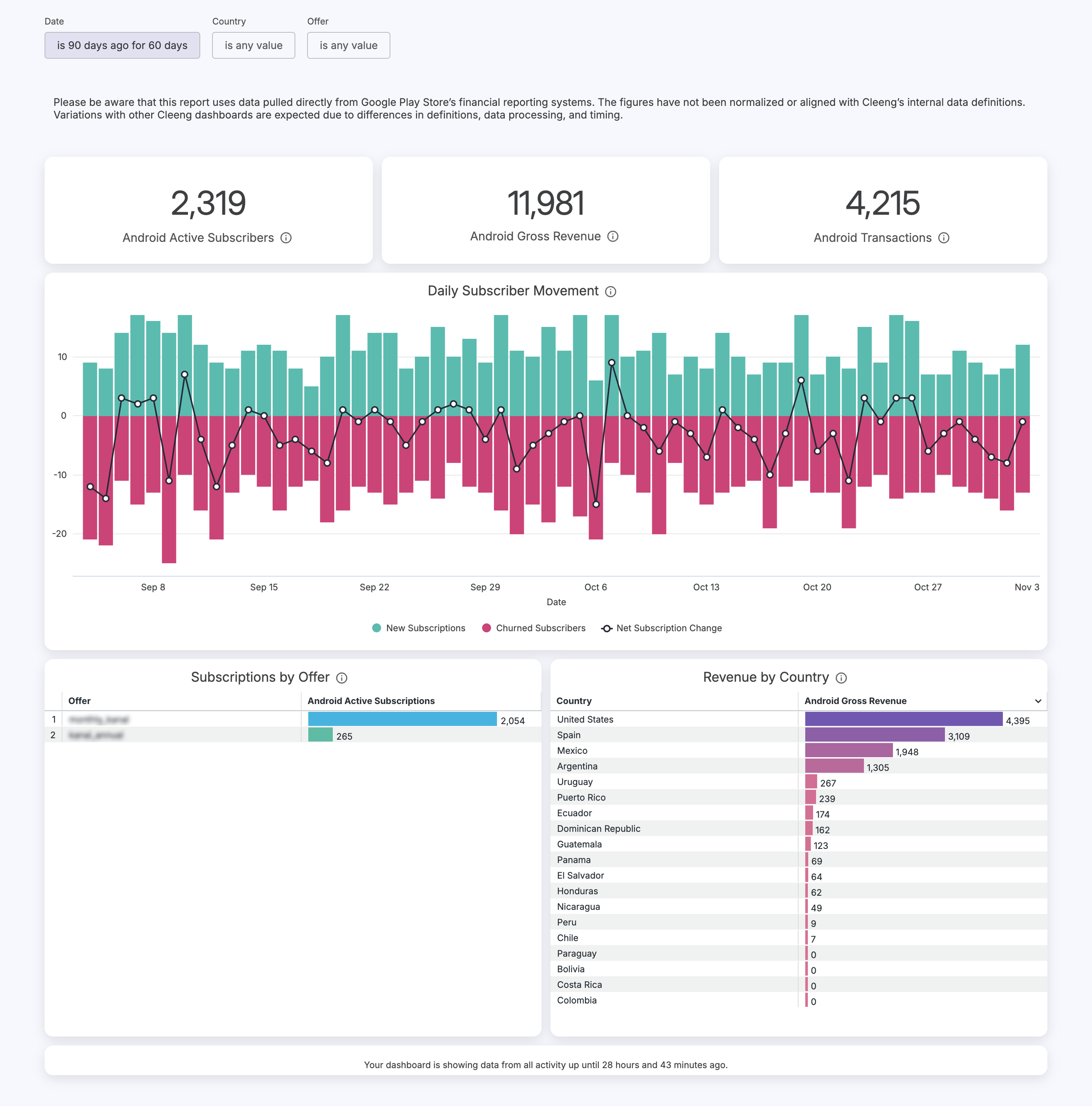The height and width of the screenshot is (1106, 1092).
Task: Click Argentina country row
Action: [799, 766]
